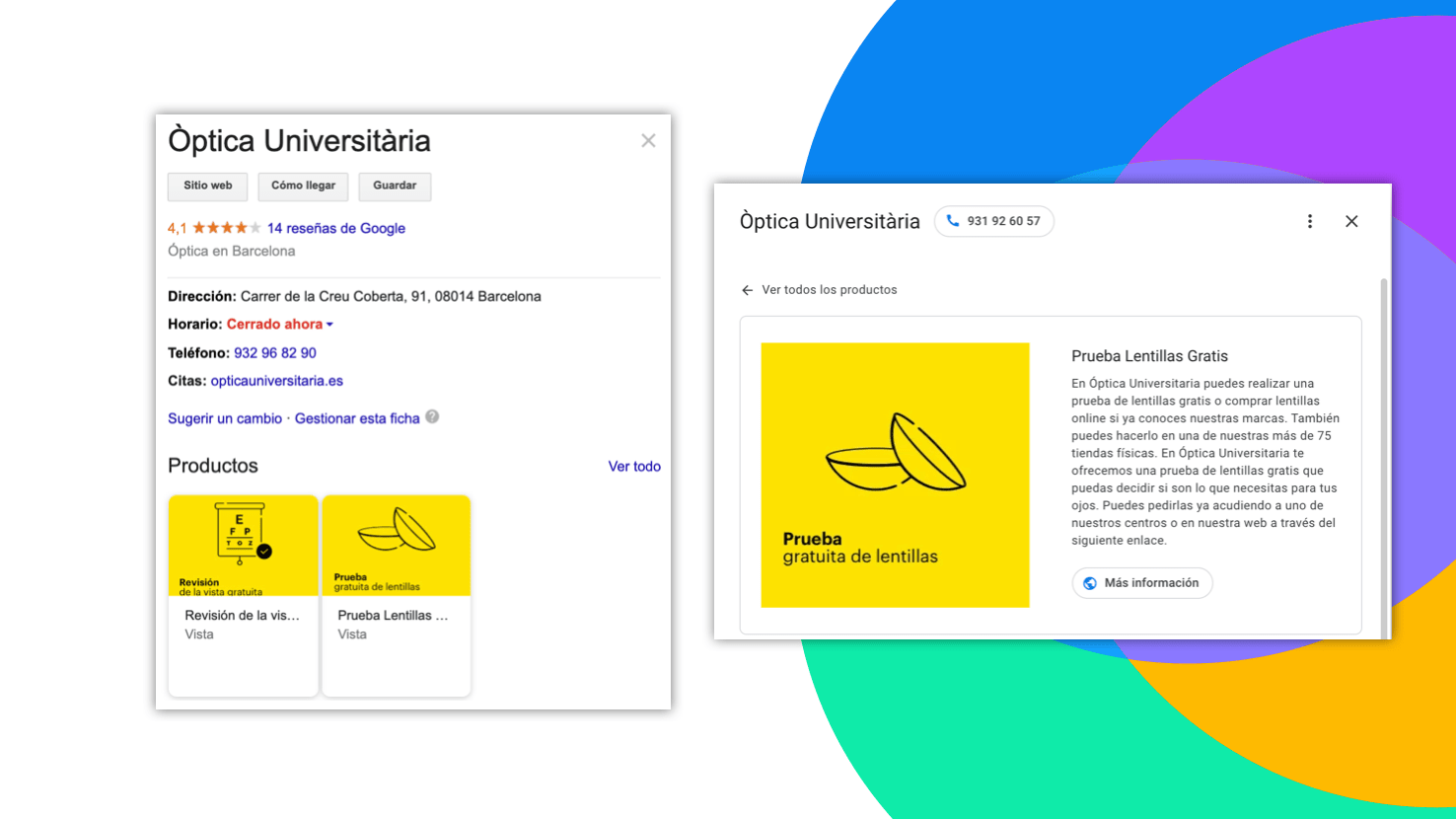Image resolution: width=1456 pixels, height=819 pixels.
Task: Click the product detail scrollbar
Action: coord(1384,457)
